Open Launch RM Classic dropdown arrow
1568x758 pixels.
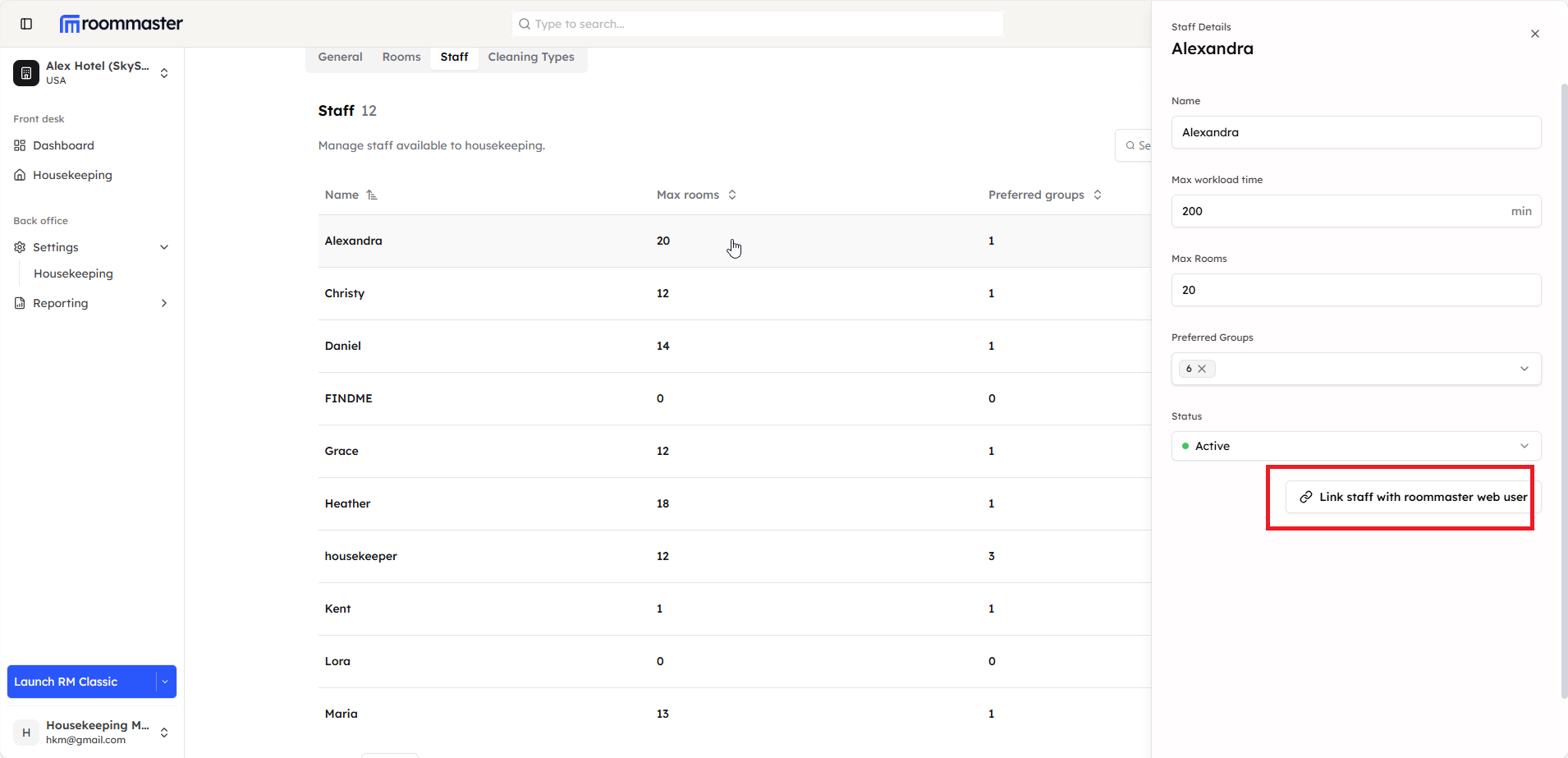[x=165, y=682]
